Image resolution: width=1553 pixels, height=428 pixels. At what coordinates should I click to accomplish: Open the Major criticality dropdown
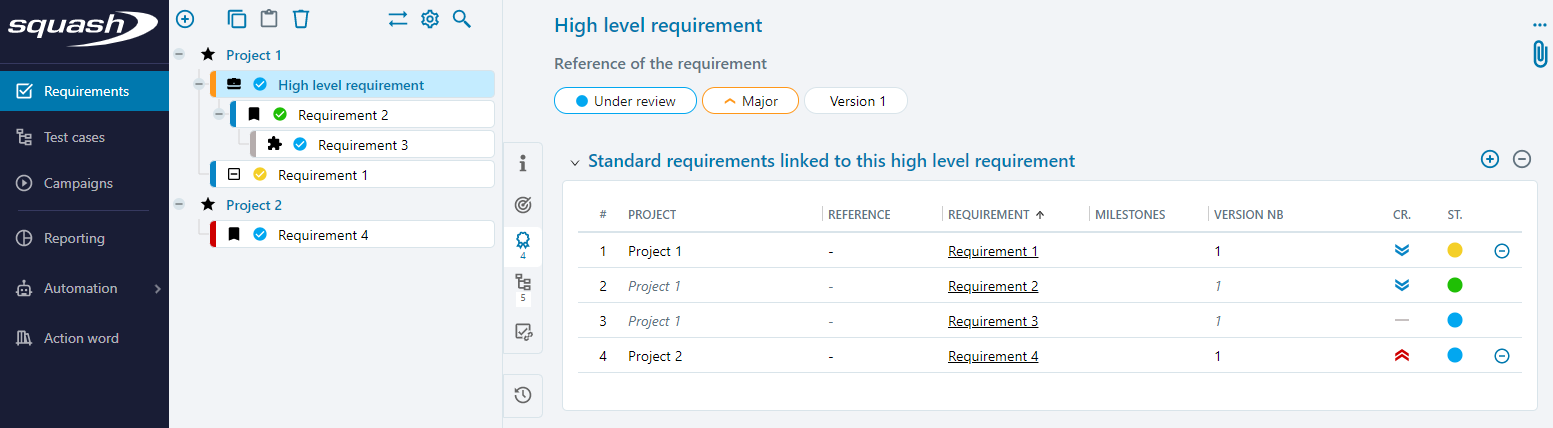pyautogui.click(x=749, y=101)
